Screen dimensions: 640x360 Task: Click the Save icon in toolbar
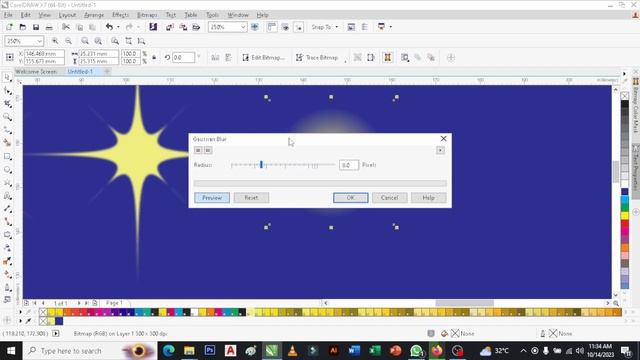36,27
